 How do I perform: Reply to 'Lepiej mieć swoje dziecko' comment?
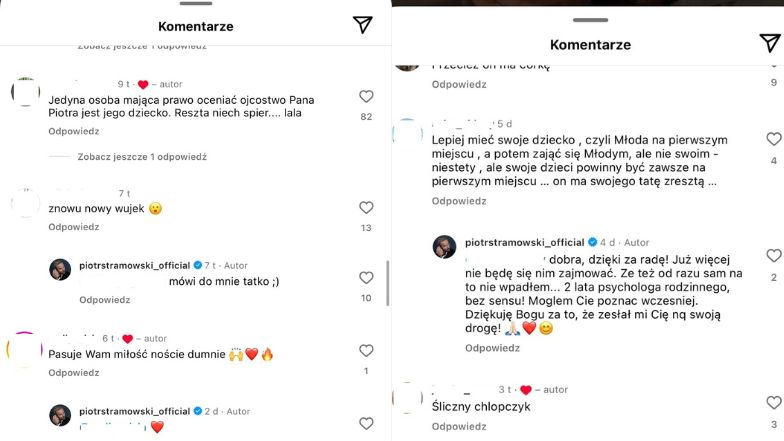coord(457,201)
